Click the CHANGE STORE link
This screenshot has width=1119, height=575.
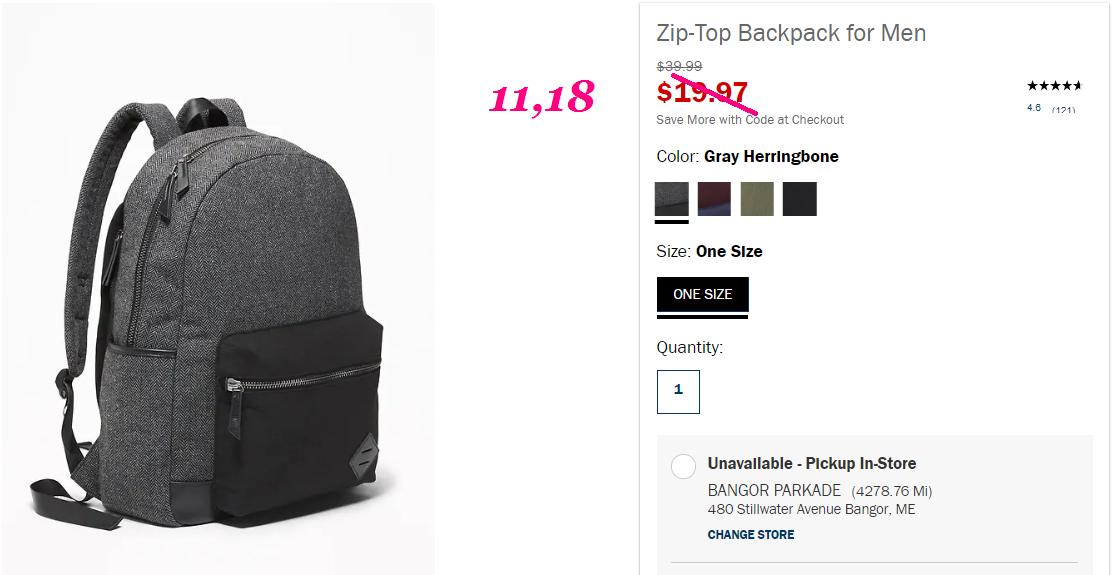[x=751, y=534]
